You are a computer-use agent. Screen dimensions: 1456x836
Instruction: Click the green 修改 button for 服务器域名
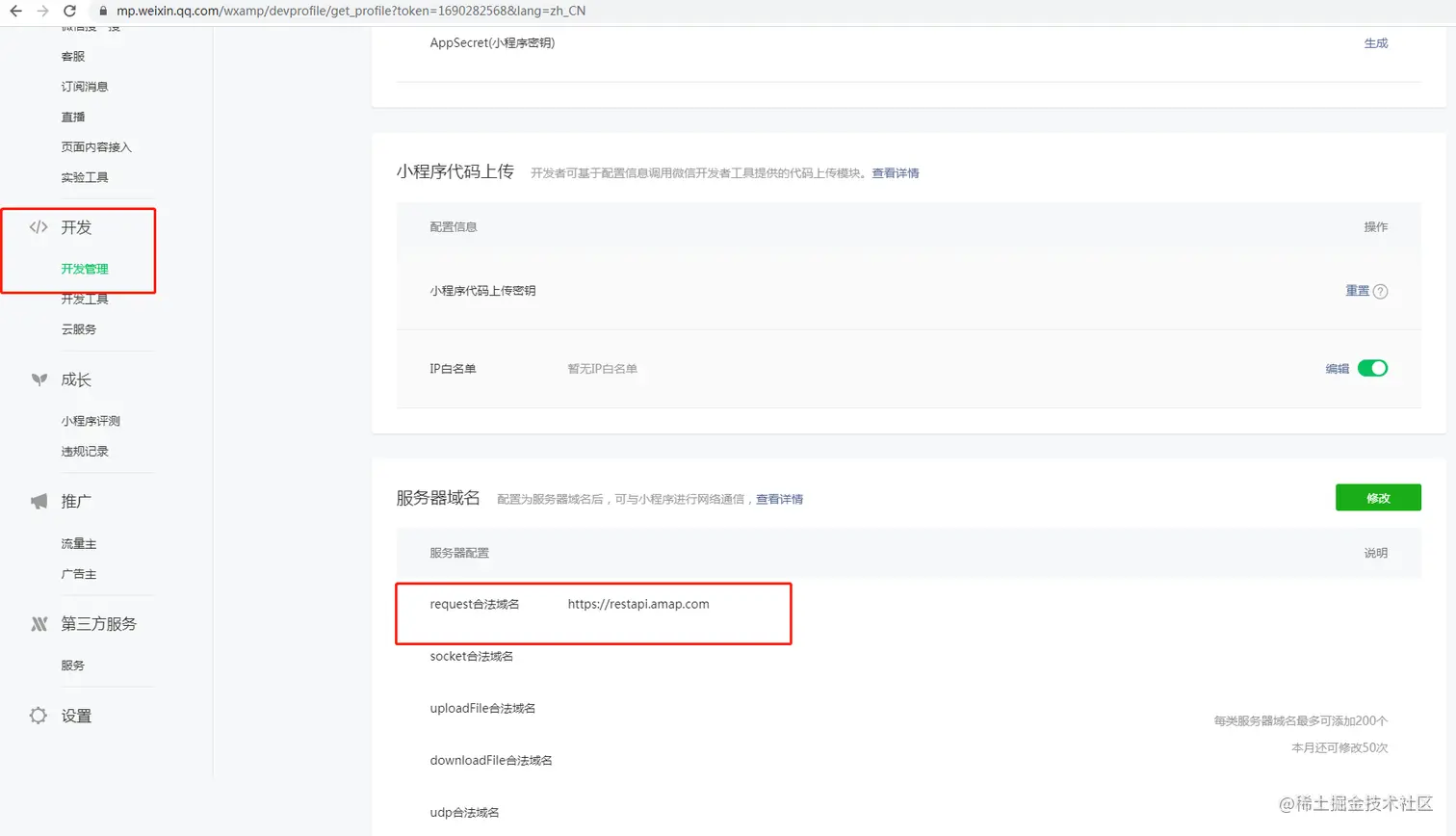[x=1378, y=497]
